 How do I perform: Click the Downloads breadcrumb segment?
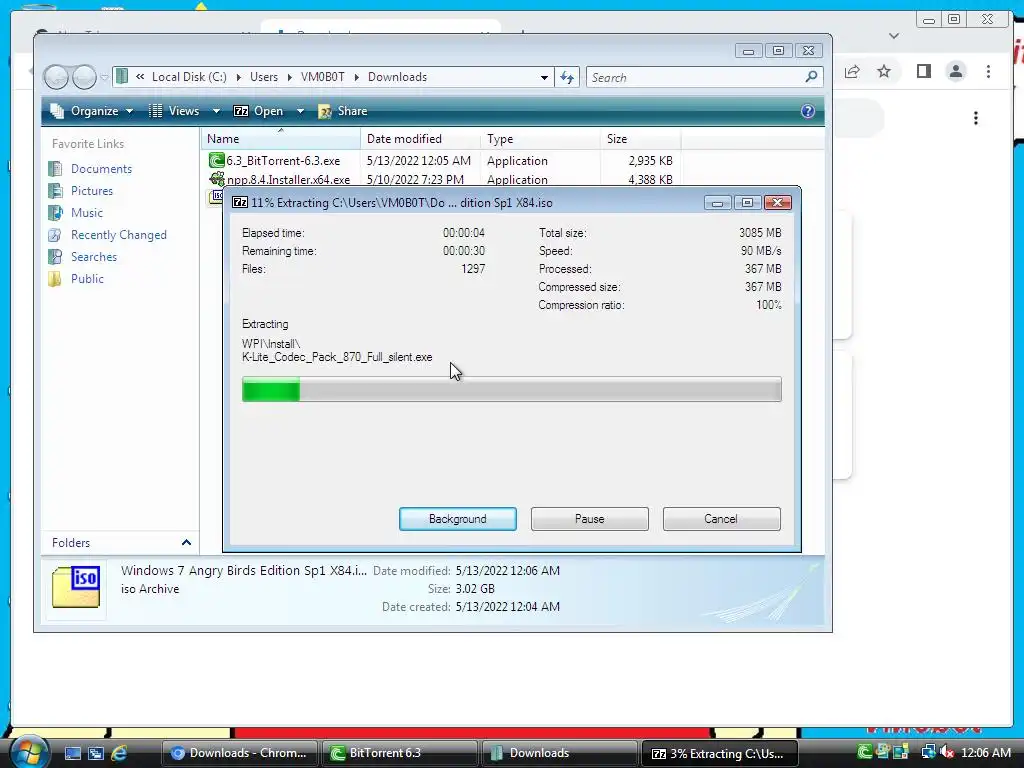pyautogui.click(x=397, y=77)
